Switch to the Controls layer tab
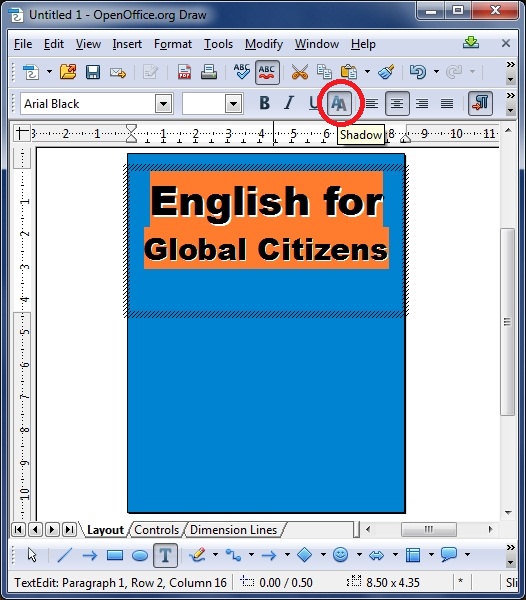Viewport: 526px width, 600px height. [156, 530]
